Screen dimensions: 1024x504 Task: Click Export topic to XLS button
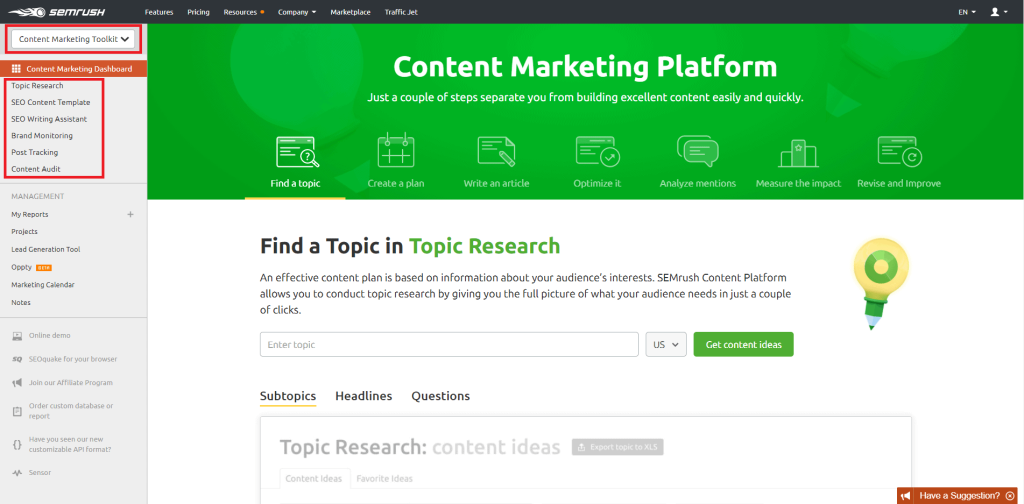[618, 447]
